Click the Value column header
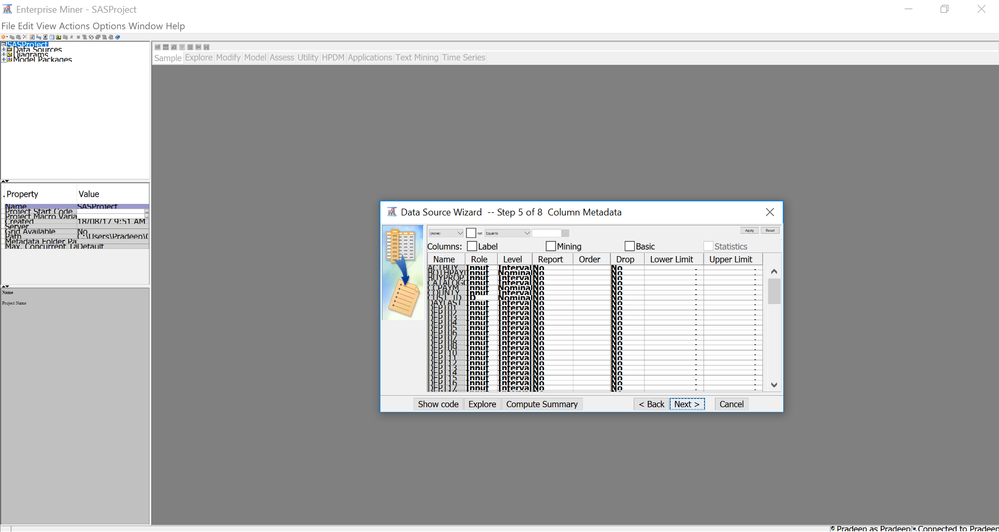The height and width of the screenshot is (532, 999). [113, 194]
